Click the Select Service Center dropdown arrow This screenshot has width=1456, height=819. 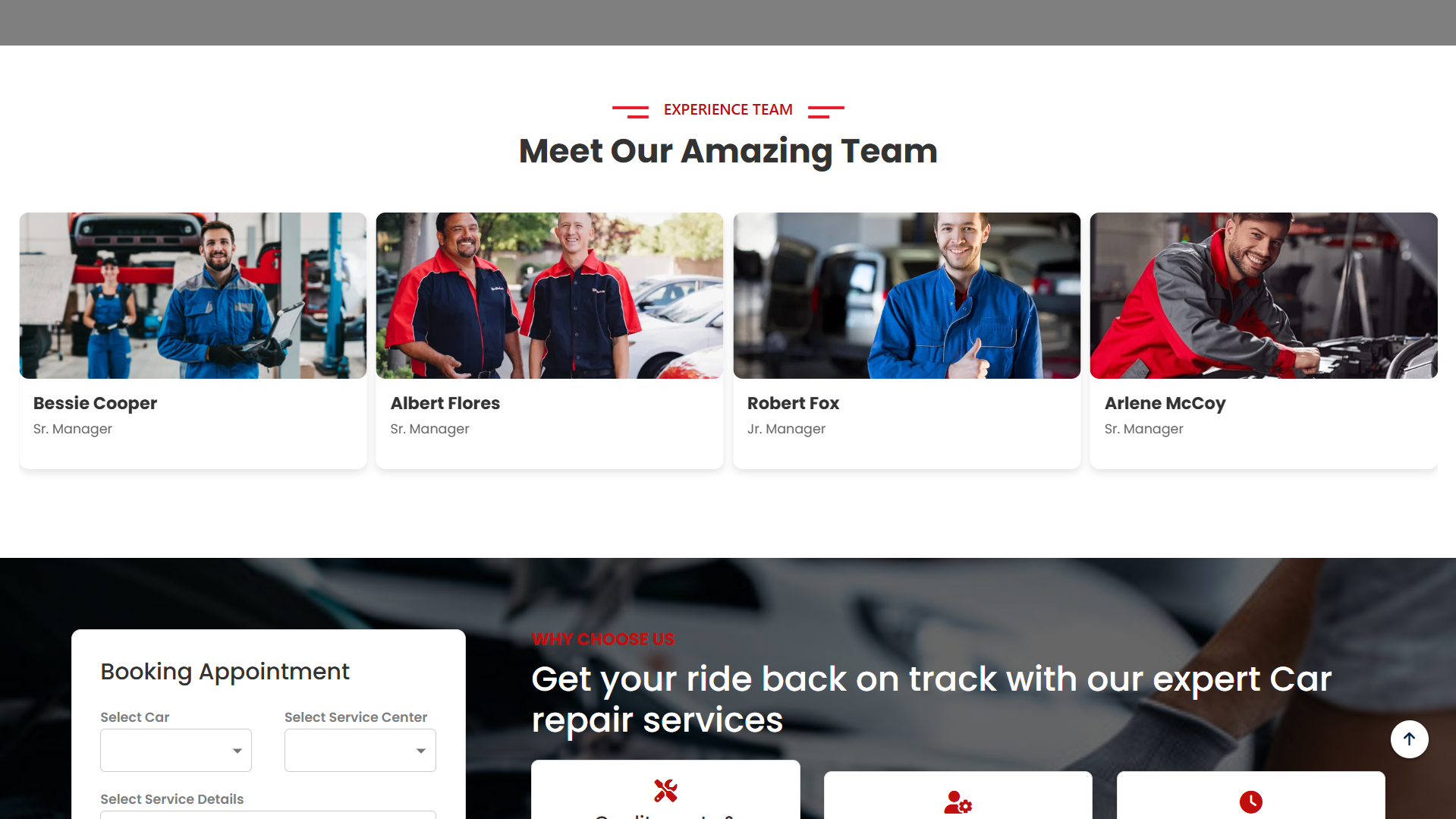(421, 751)
